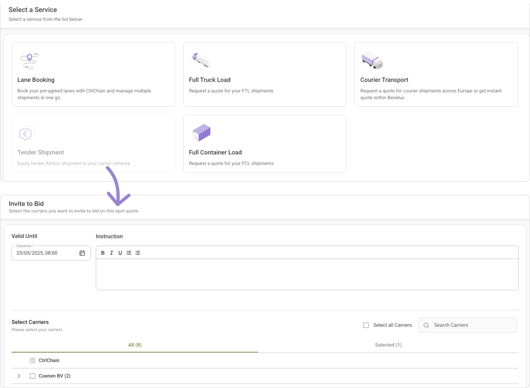Viewport: 530px width, 388px height.
Task: Toggle bold formatting in Instruction editor
Action: point(103,253)
